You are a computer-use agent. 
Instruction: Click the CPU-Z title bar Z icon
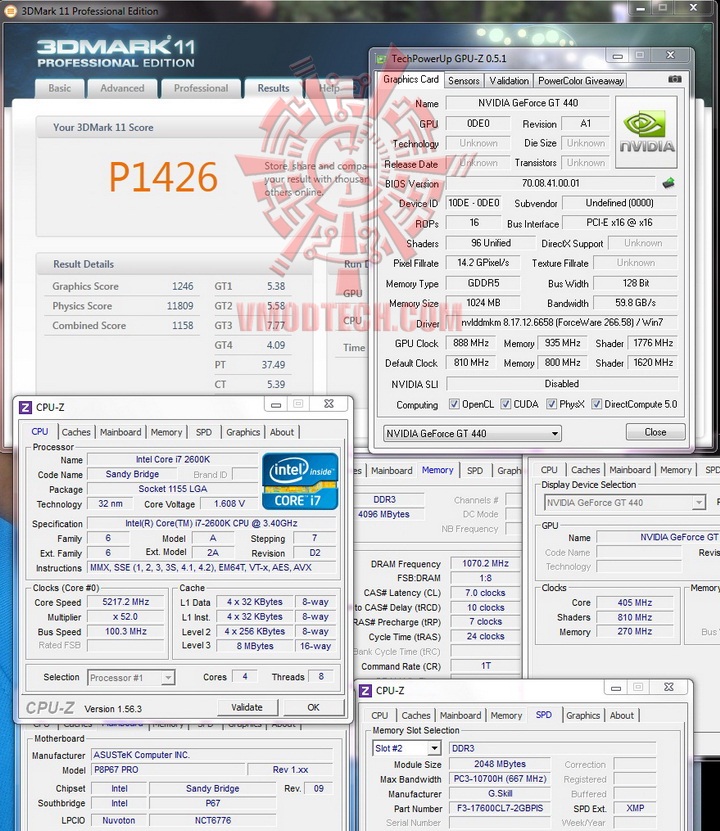[x=25, y=407]
